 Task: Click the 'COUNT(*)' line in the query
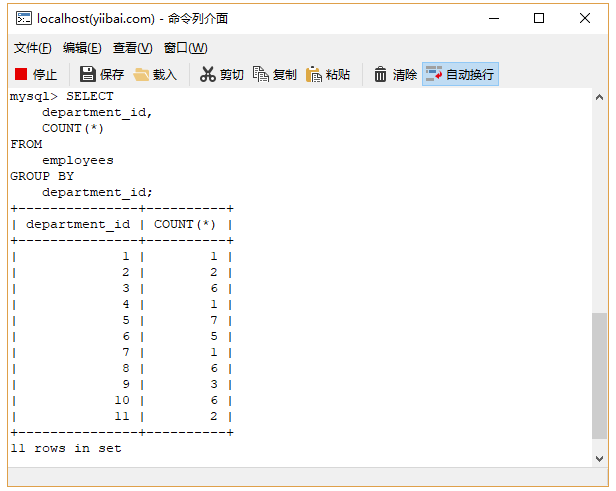pos(73,128)
